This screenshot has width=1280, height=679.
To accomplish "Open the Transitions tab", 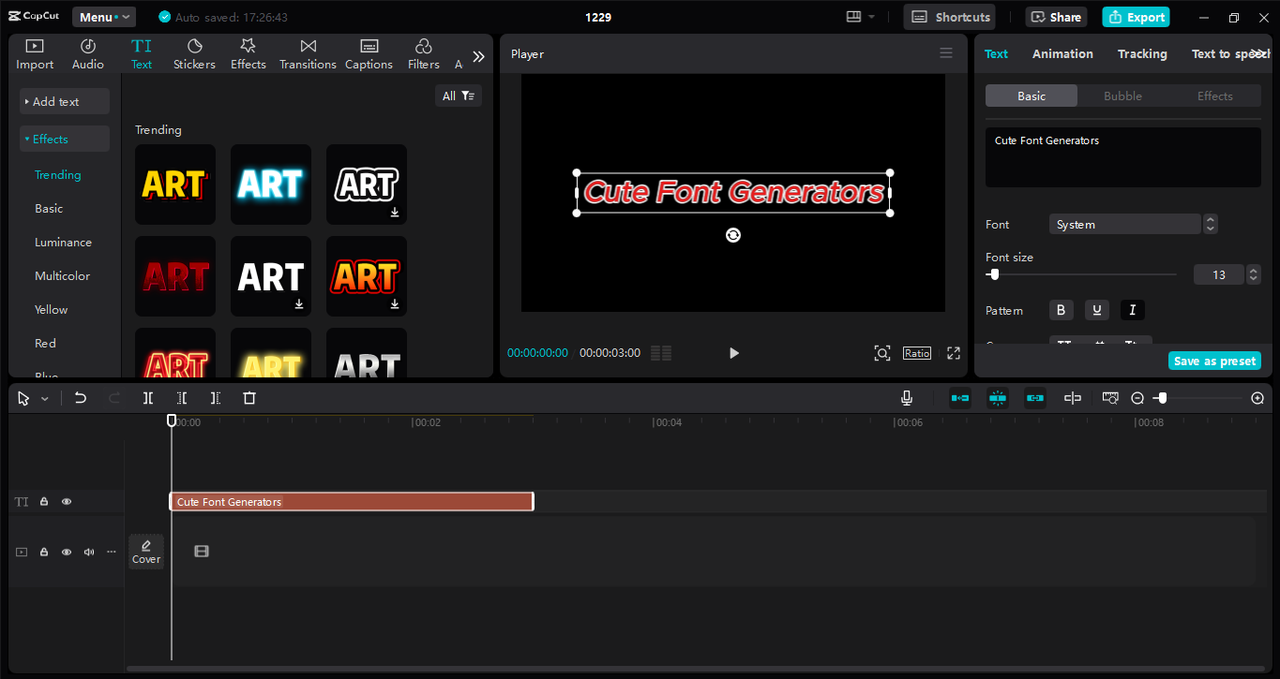I will (x=308, y=54).
